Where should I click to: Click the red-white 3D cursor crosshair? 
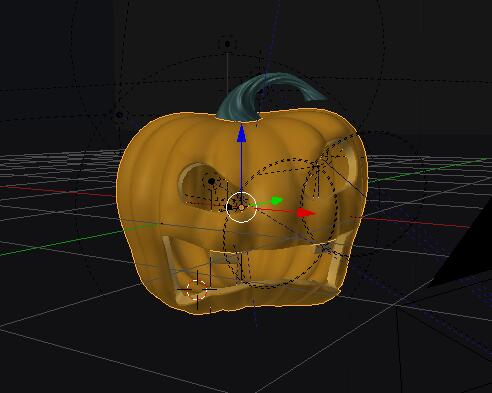[x=197, y=289]
